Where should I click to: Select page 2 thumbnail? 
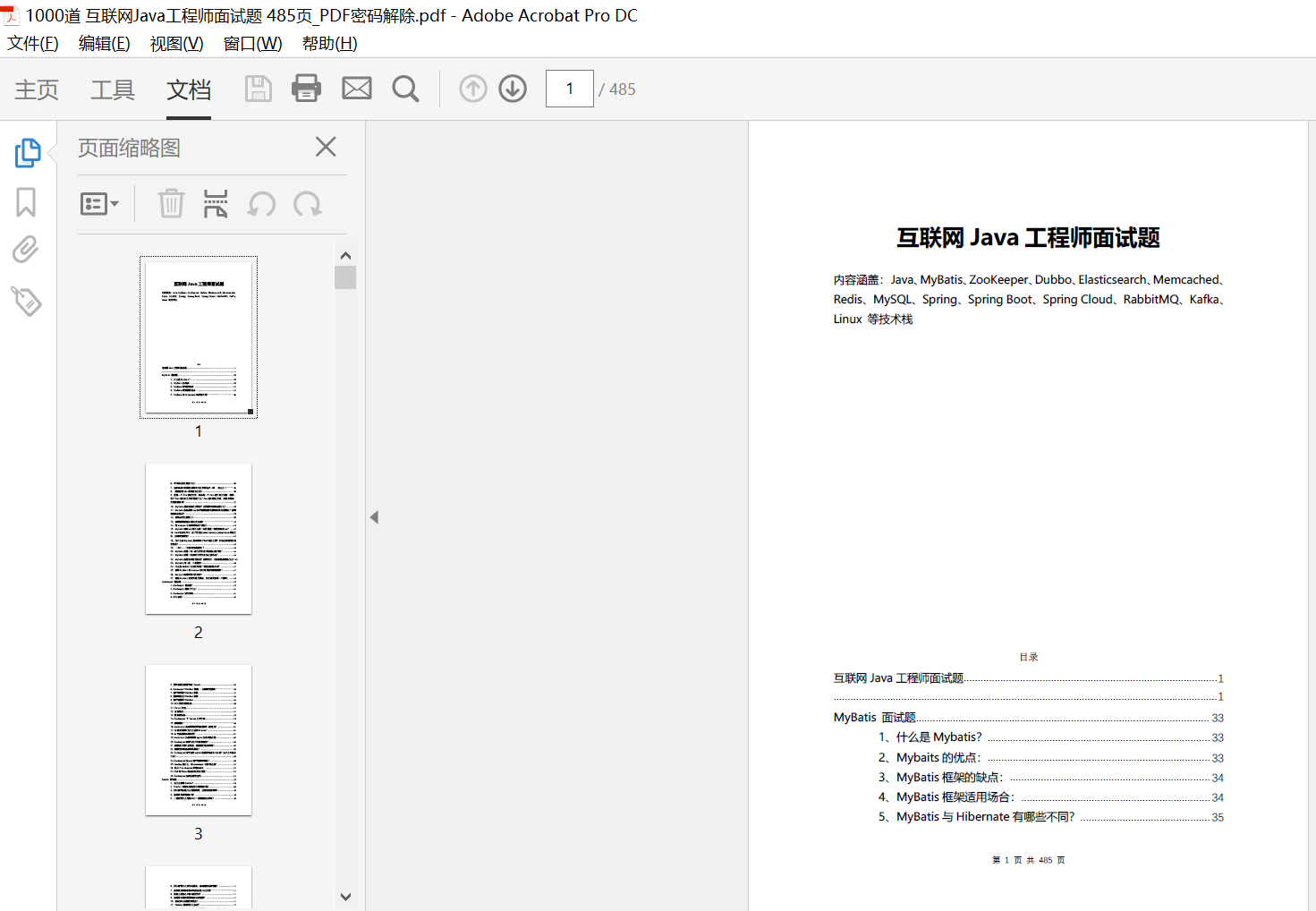[x=199, y=539]
